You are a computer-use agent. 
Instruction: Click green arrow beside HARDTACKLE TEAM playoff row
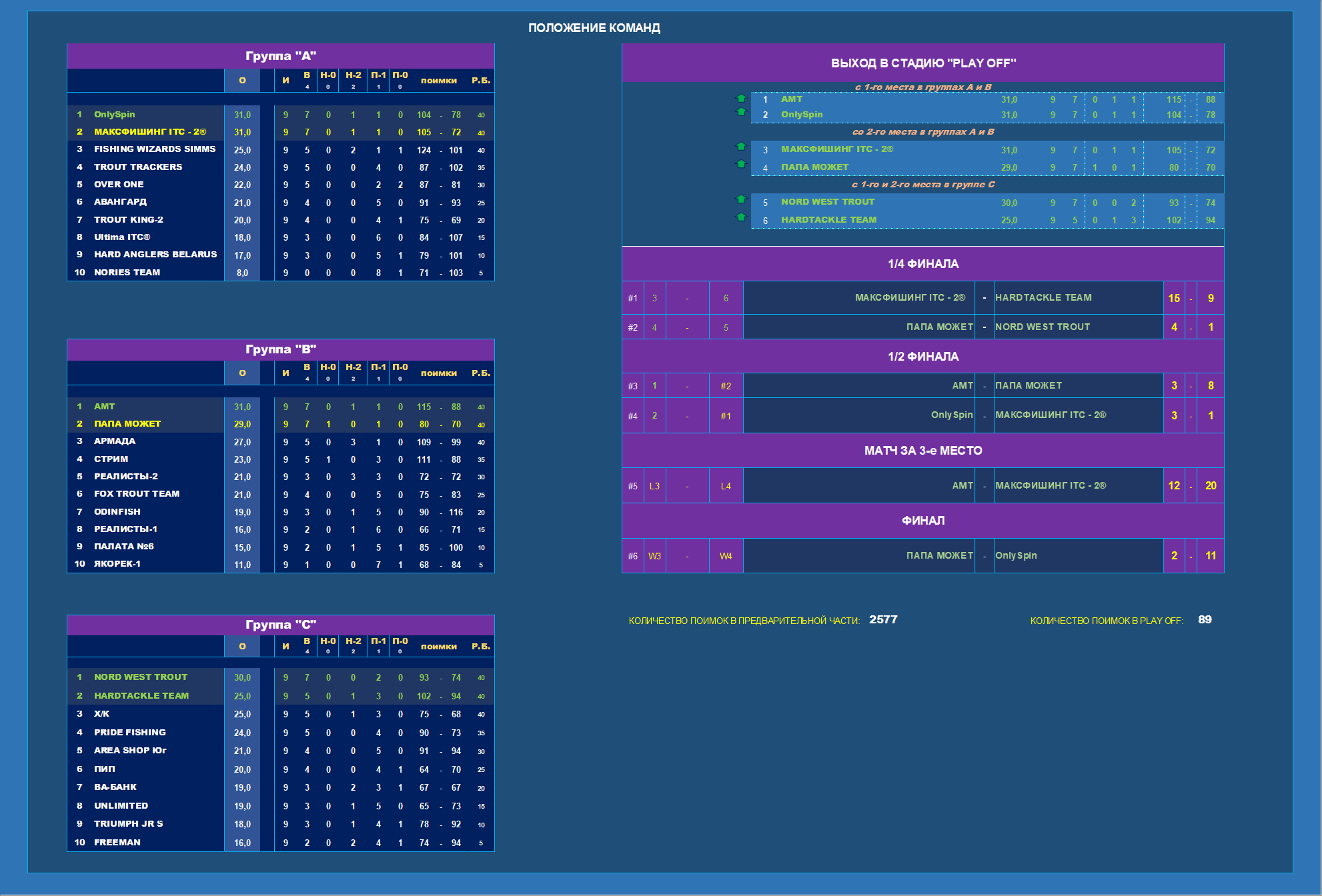pos(740,217)
